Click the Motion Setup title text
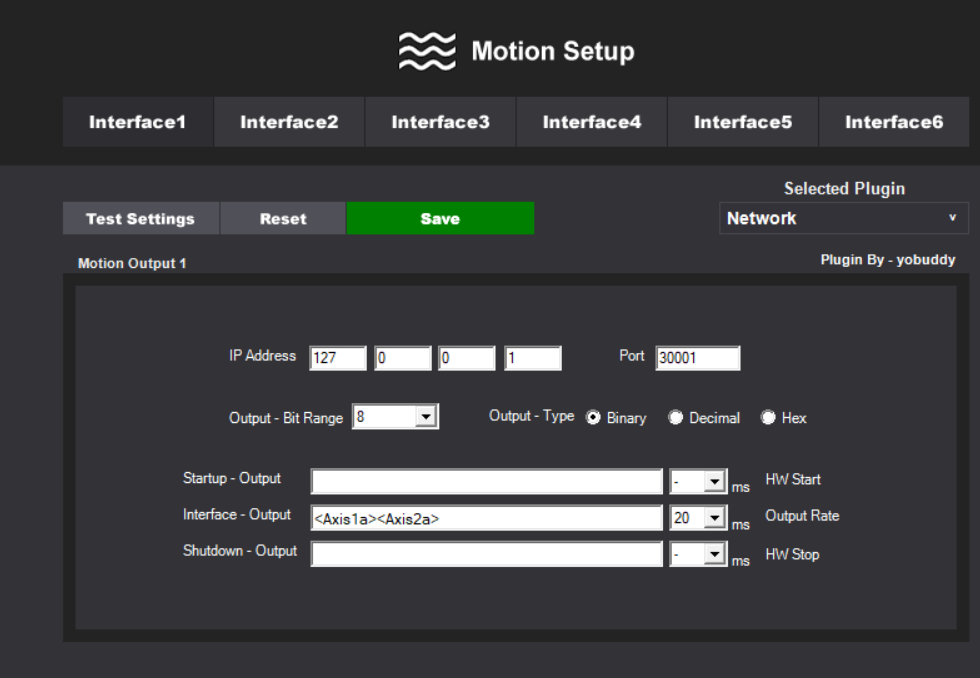Screen dimensions: 980x678 point(553,51)
